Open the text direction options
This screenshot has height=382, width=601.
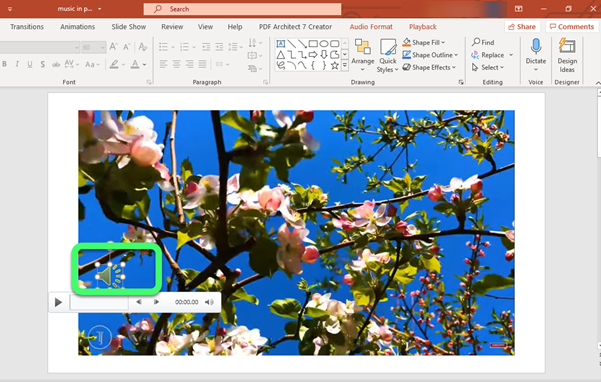(255, 43)
